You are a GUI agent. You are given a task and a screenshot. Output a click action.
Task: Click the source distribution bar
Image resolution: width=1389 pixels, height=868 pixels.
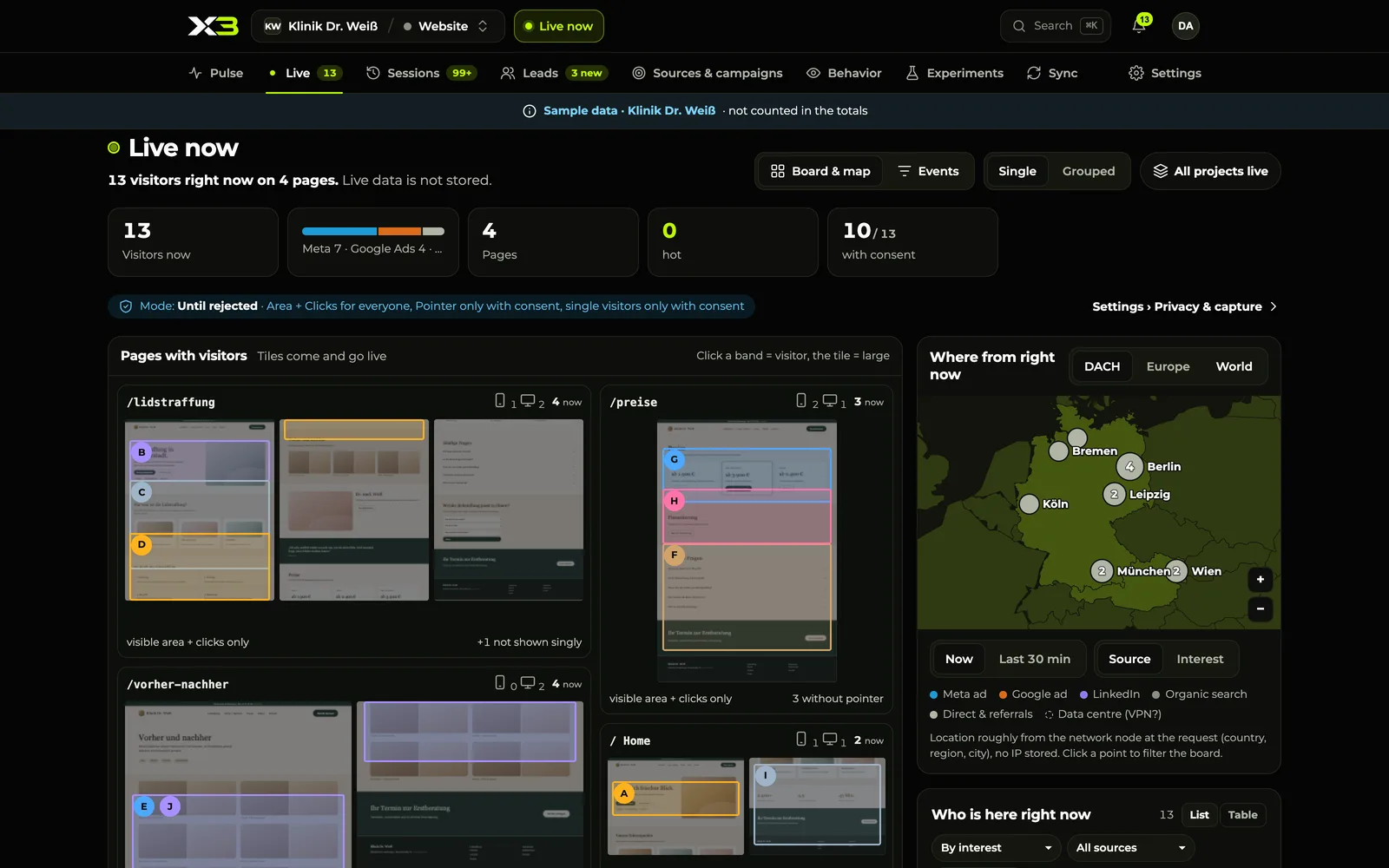373,231
